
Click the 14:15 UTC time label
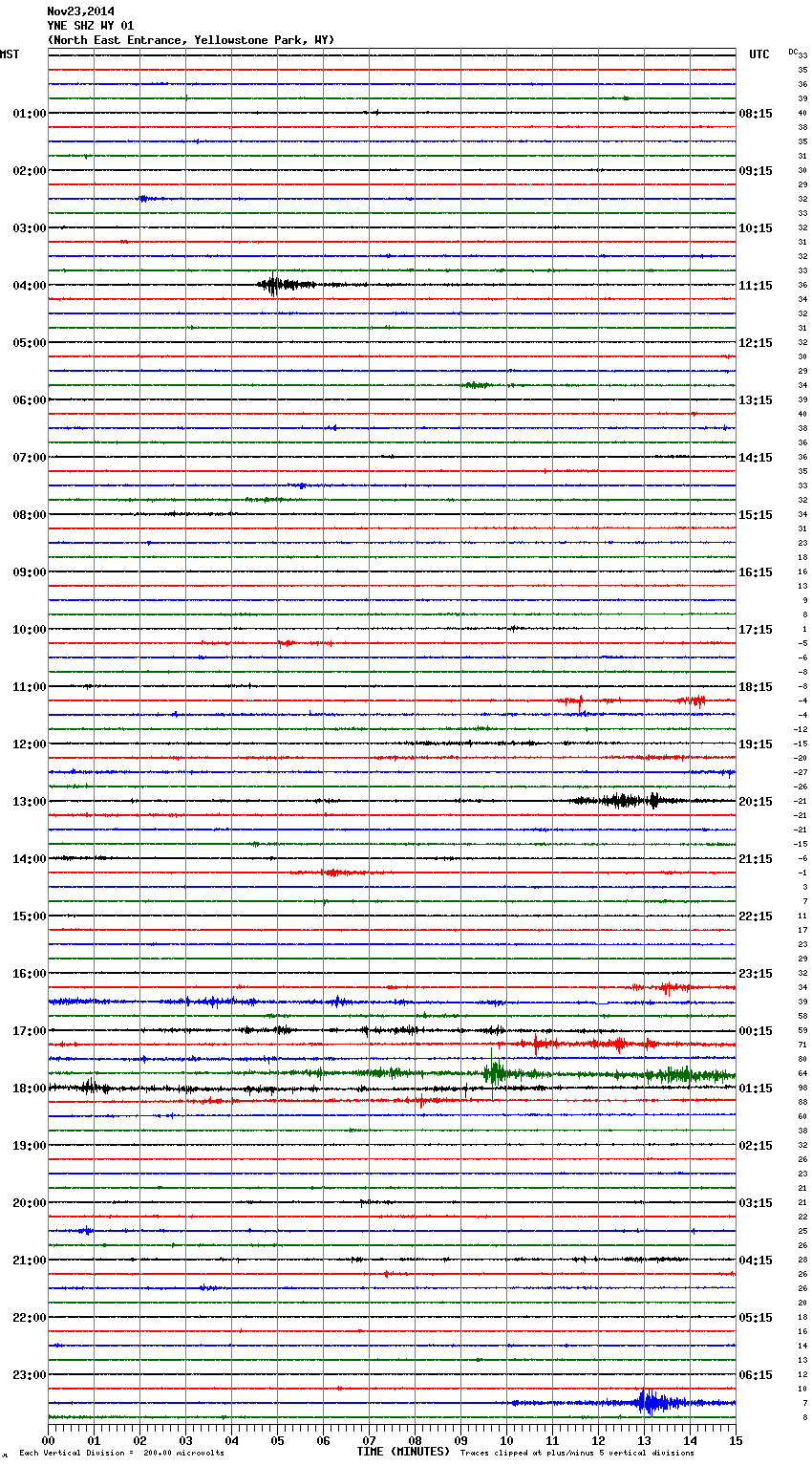click(756, 458)
